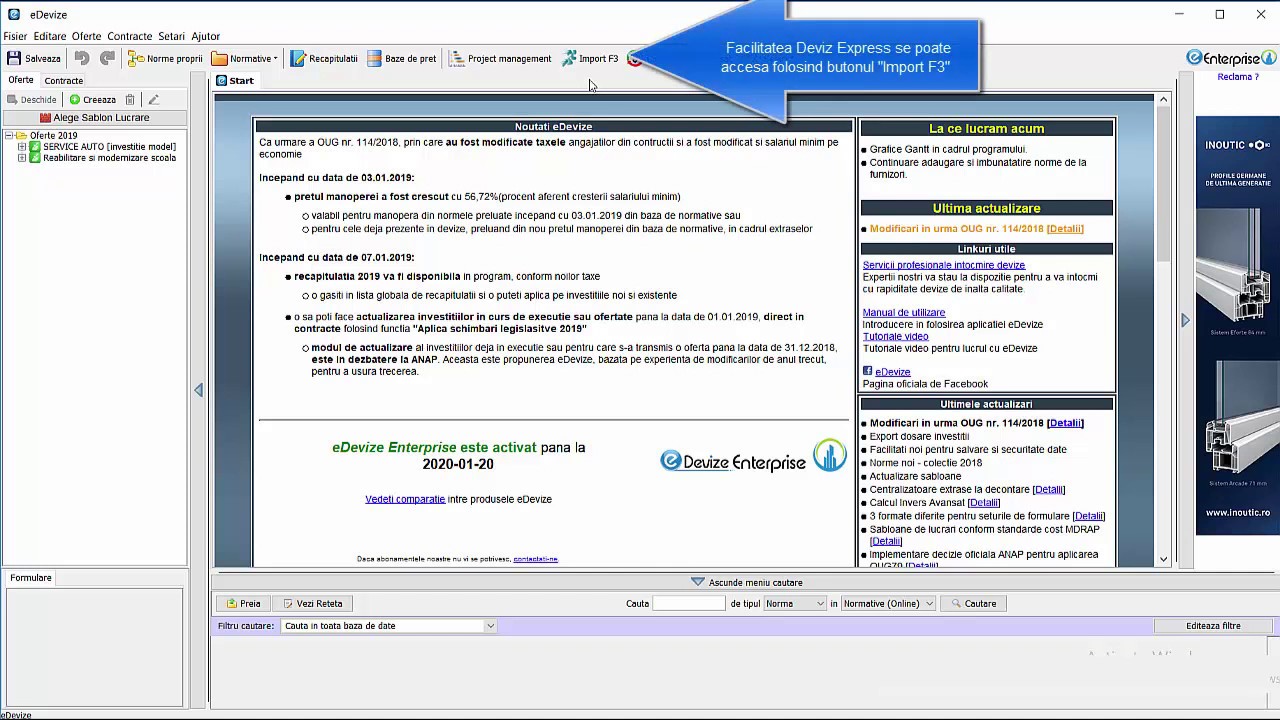Click the Cauta text field
This screenshot has width=1280, height=720.
point(688,604)
